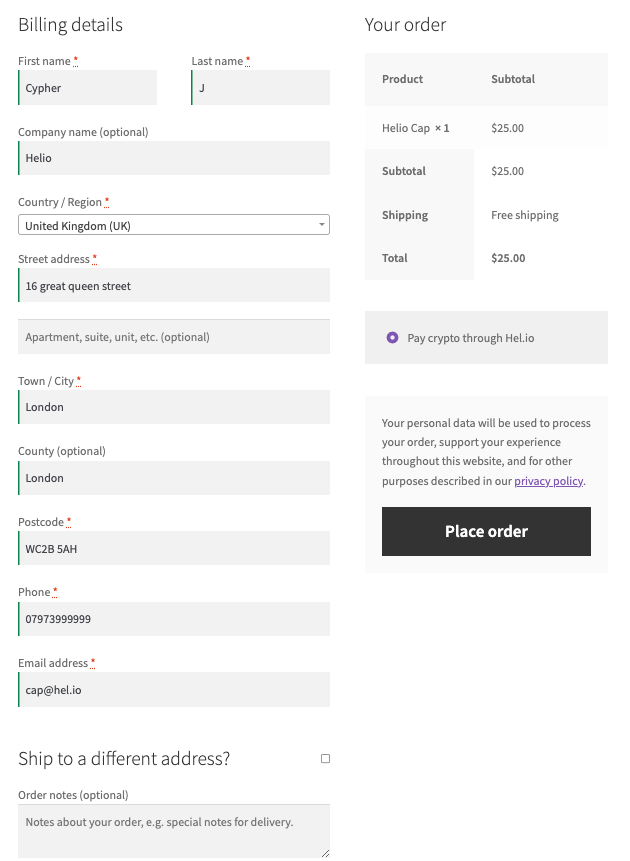The image size is (630, 861).
Task: Focus the Phone number field
Action: pos(174,619)
